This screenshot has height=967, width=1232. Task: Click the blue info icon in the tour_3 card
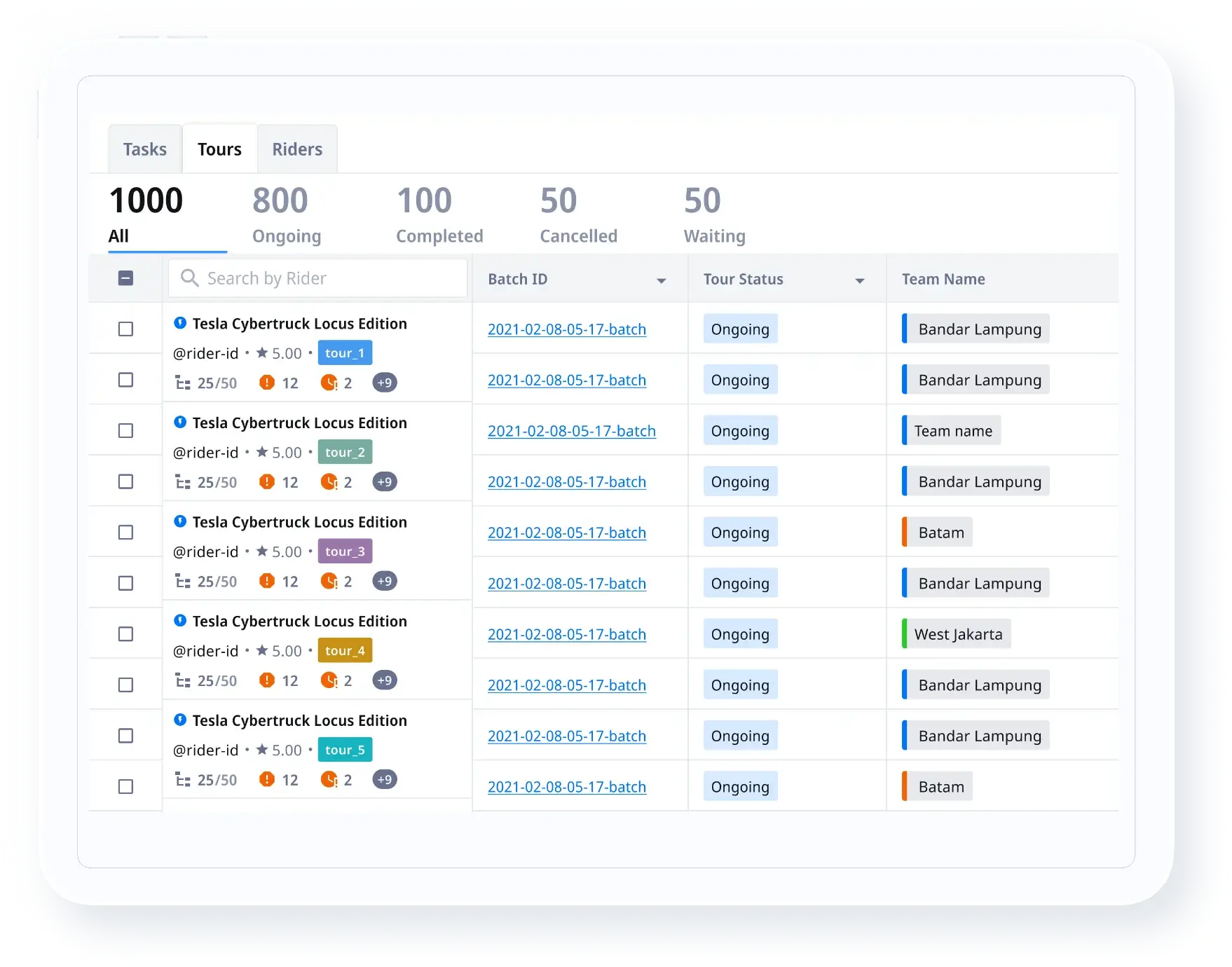180,521
